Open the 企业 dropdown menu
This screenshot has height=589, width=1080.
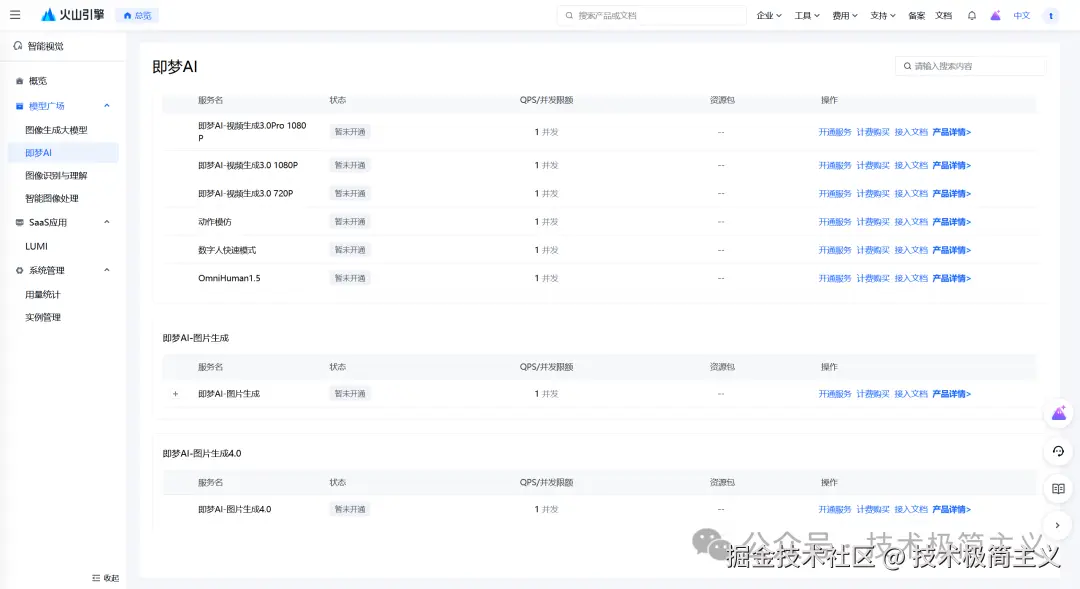click(x=769, y=15)
